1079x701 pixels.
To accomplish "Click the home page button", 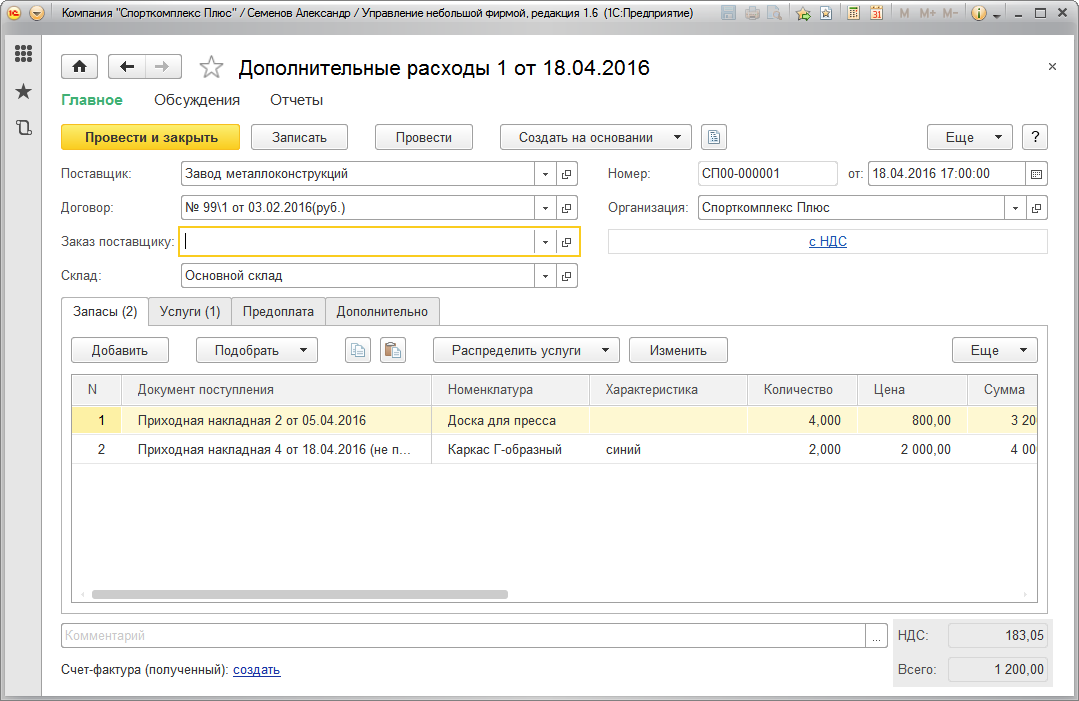I will (79, 67).
